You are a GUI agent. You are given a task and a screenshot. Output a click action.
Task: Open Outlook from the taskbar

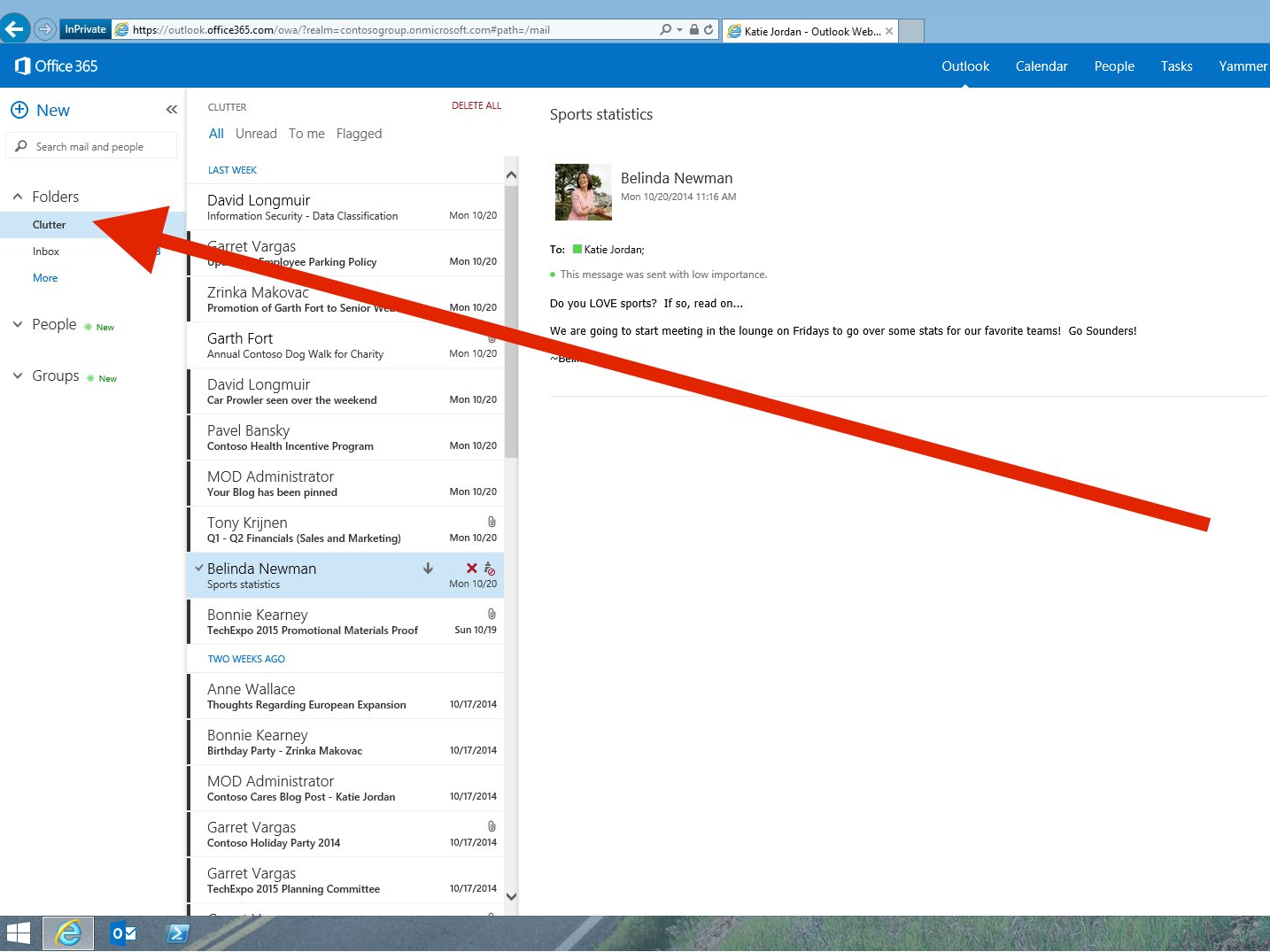pyautogui.click(x=123, y=933)
